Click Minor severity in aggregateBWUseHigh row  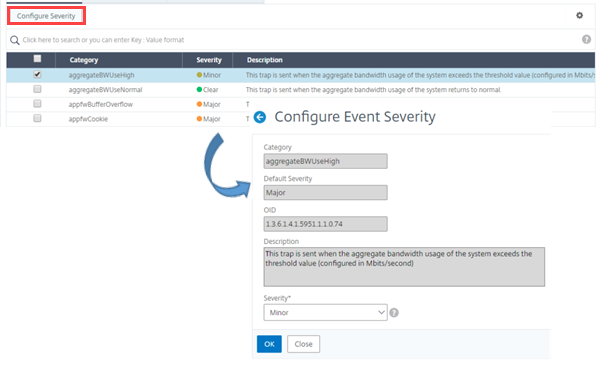[x=208, y=75]
